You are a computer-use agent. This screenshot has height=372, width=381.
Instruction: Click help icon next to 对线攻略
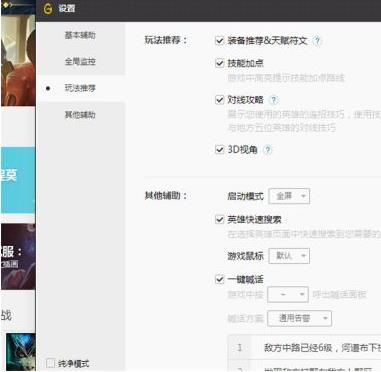point(274,100)
